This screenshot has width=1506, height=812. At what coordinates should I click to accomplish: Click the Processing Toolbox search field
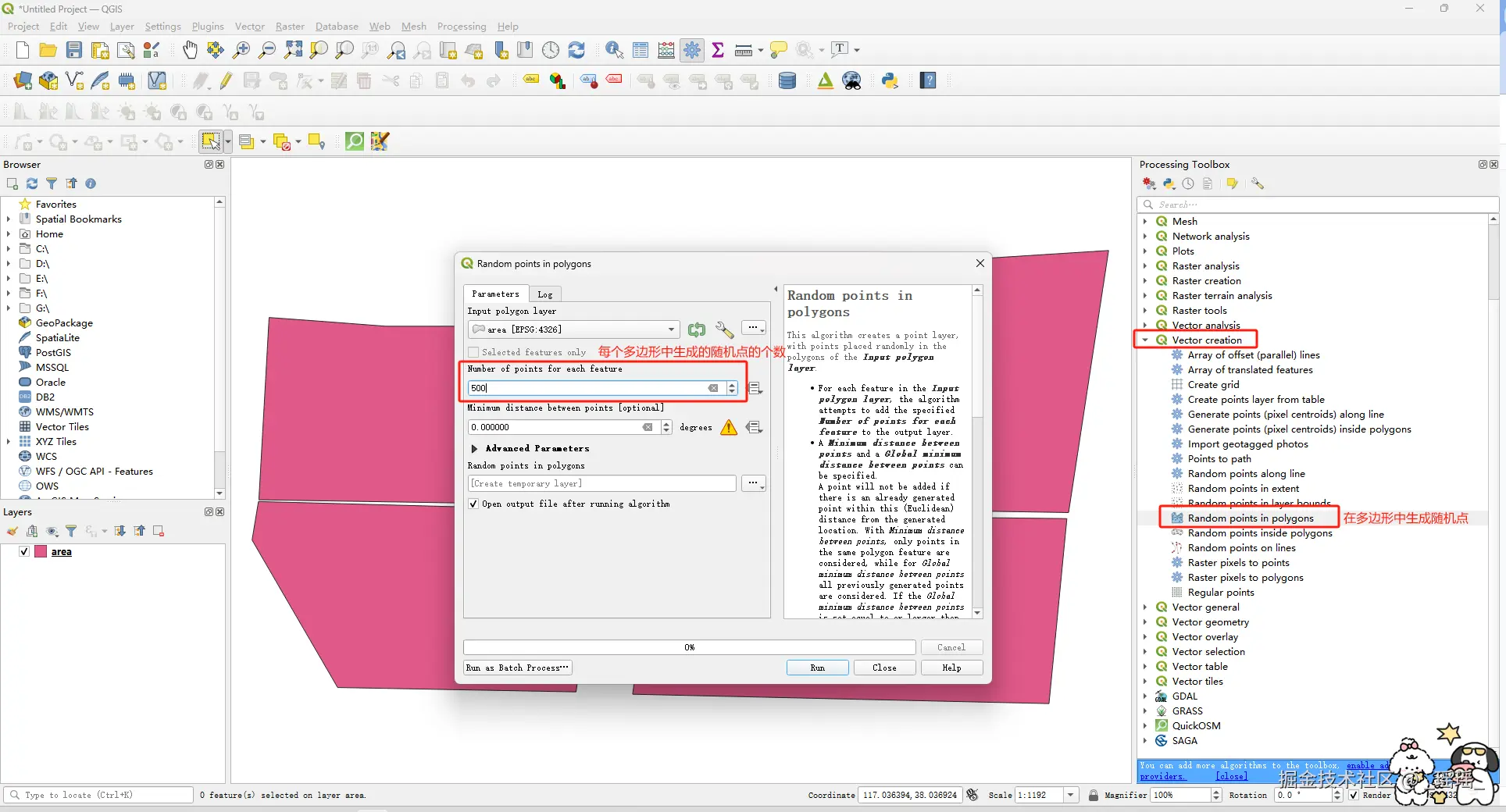point(1318,205)
